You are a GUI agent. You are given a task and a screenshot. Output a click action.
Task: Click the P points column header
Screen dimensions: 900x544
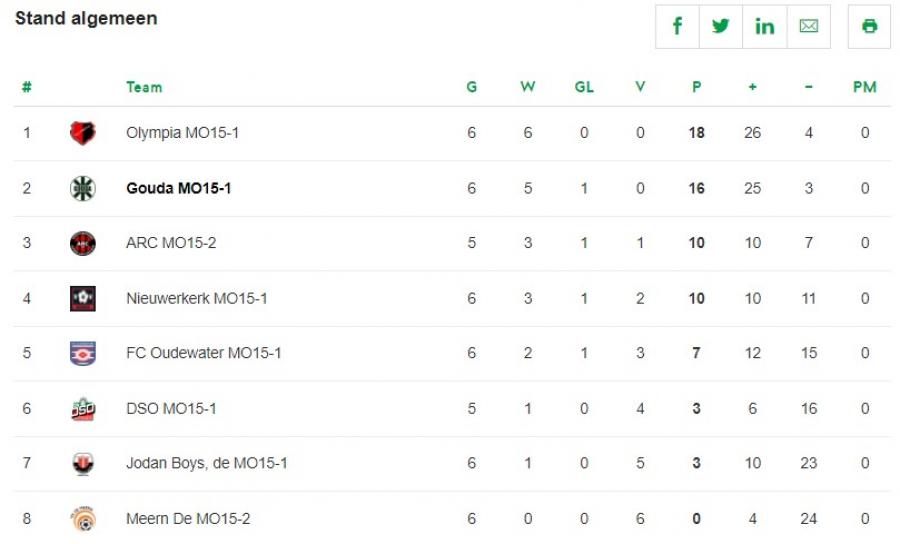(x=696, y=87)
